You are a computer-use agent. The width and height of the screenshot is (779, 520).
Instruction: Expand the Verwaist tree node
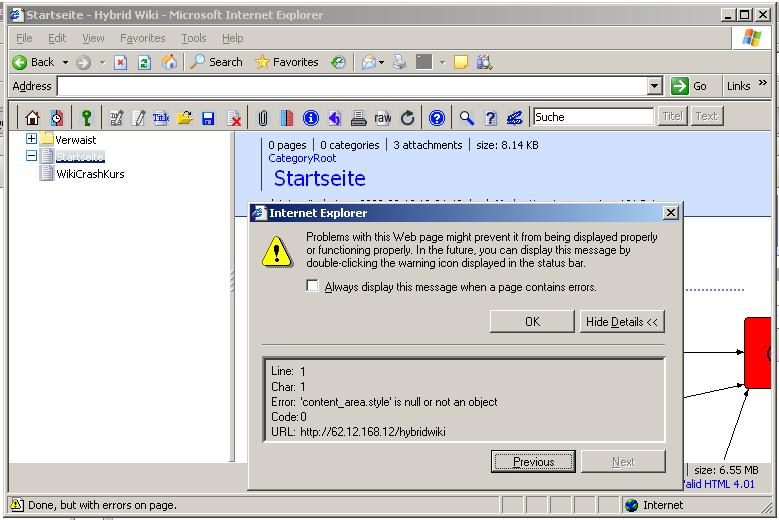[32, 140]
